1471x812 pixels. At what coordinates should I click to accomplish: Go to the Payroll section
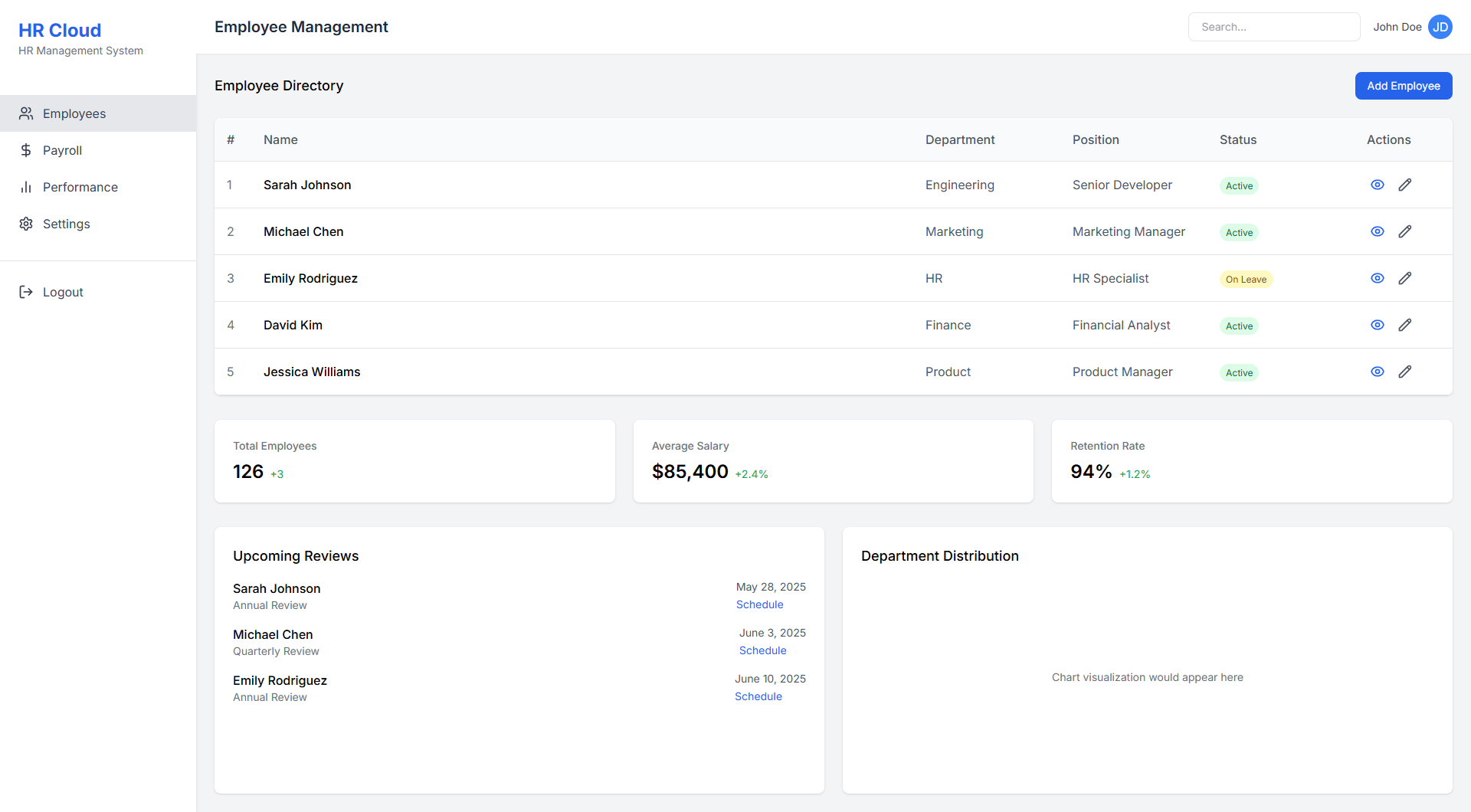(98, 150)
